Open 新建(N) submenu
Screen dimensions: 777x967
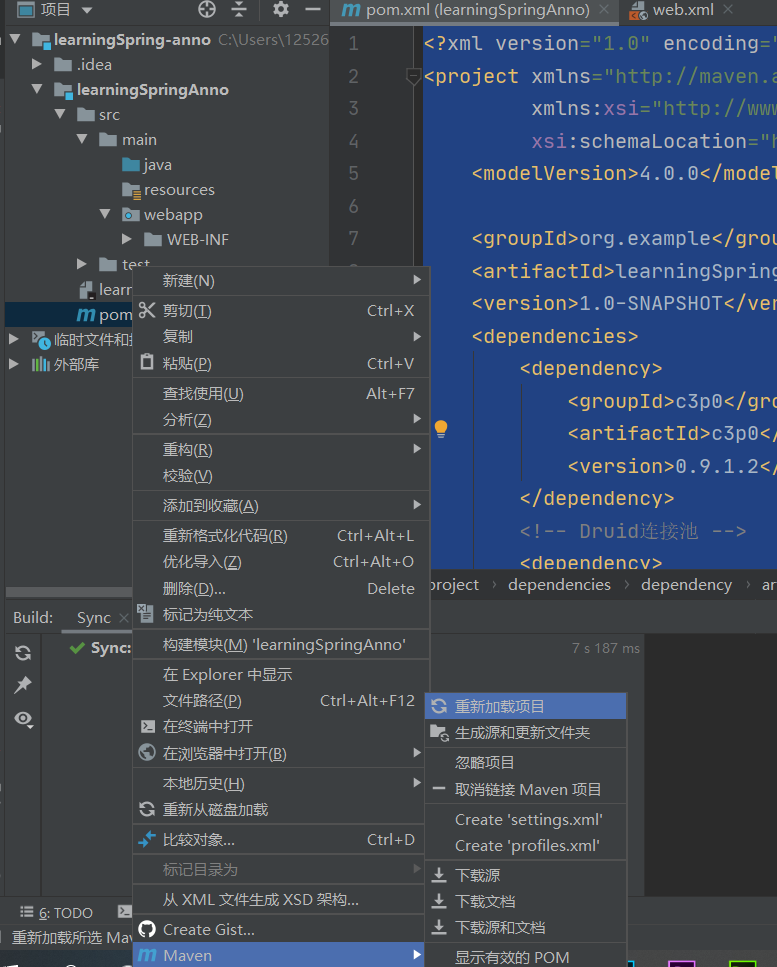tap(281, 281)
